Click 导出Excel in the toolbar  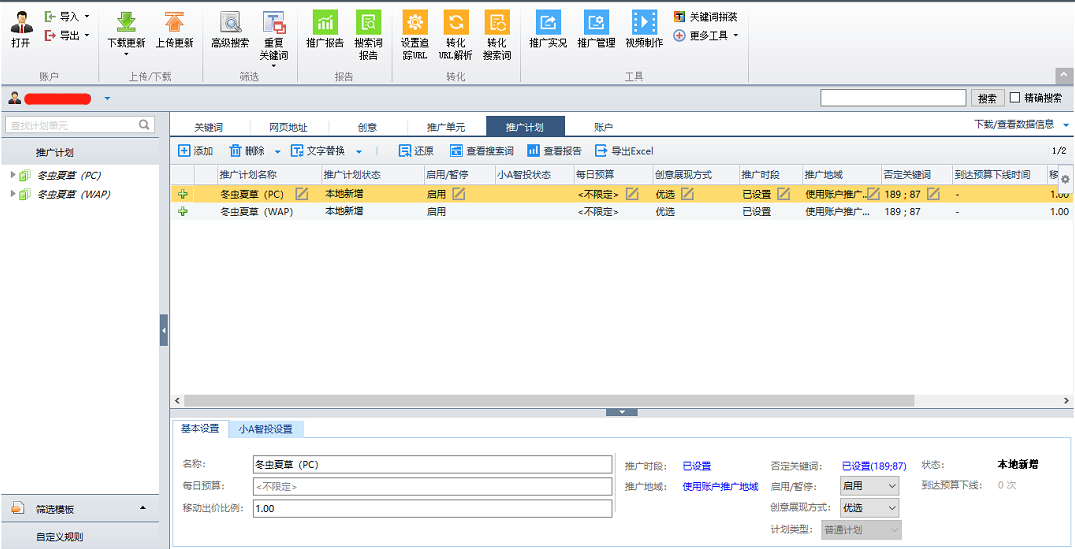coord(624,151)
